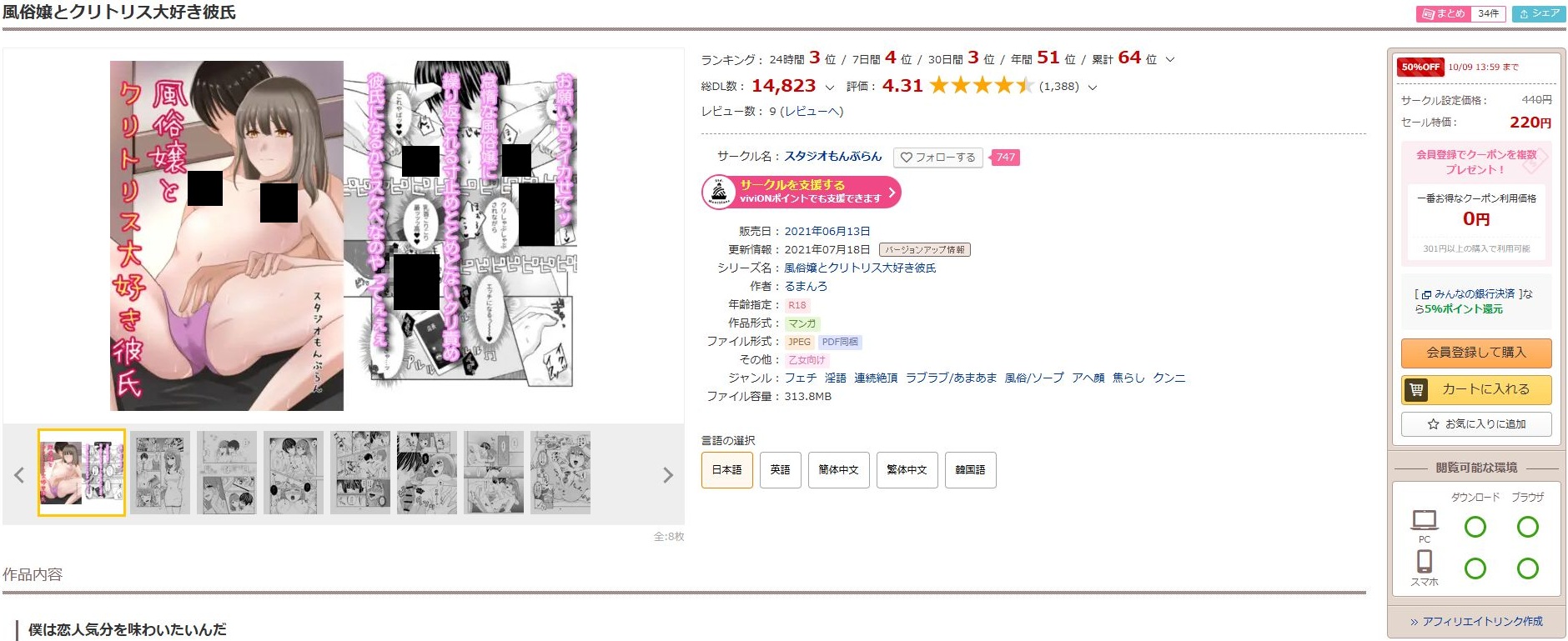Select 韓国語 language option
The height and width of the screenshot is (641, 1568).
click(x=970, y=470)
